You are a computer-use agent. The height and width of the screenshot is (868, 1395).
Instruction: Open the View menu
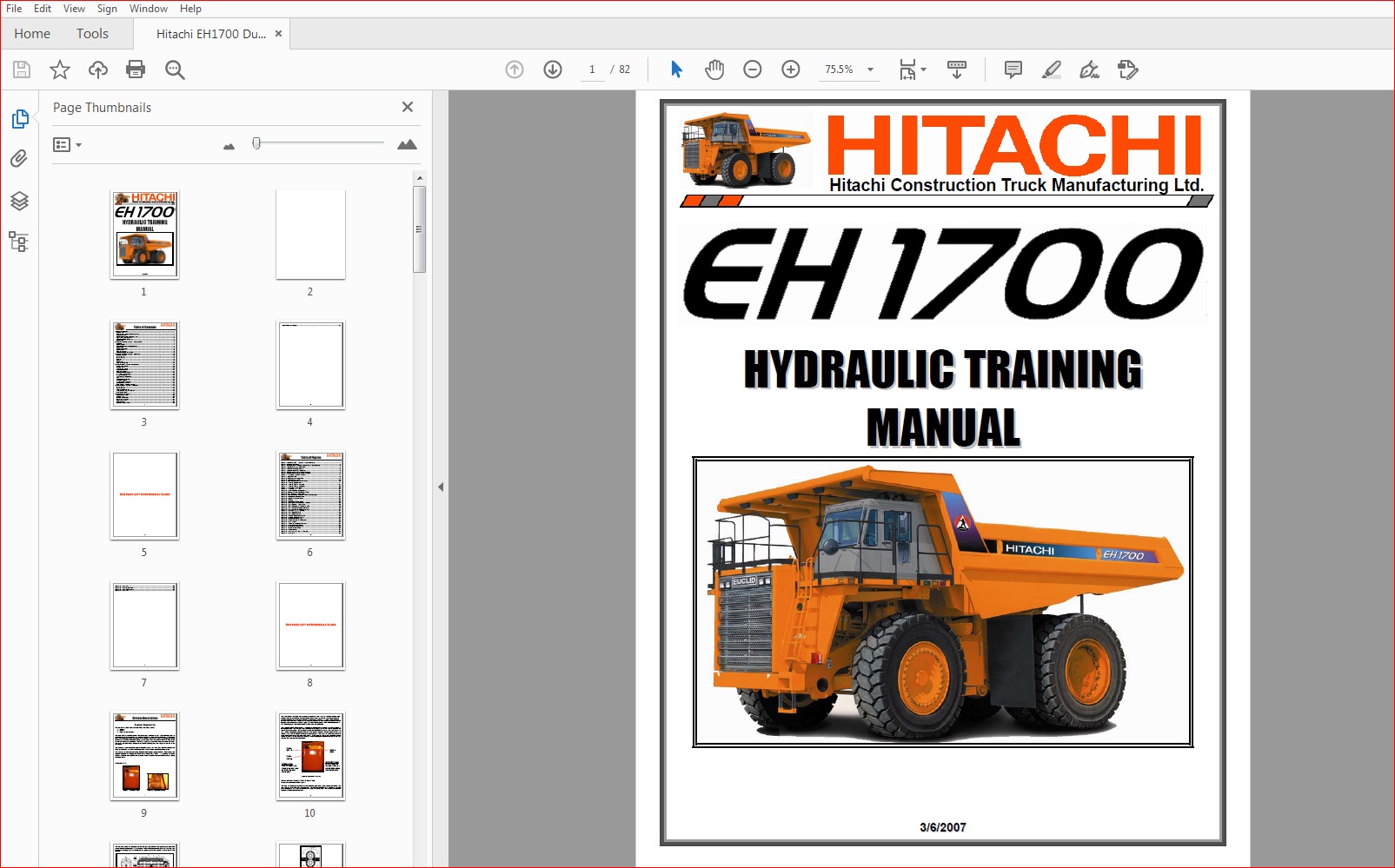point(74,9)
